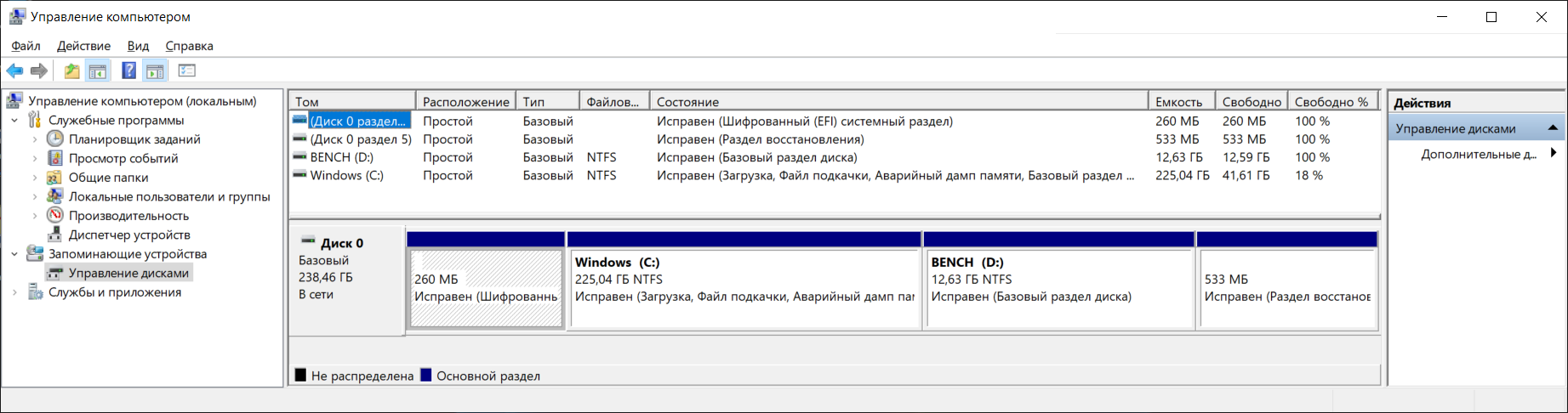This screenshot has width=1568, height=413.
Task: Click the blue Основной раздел legend swatch
Action: [426, 375]
